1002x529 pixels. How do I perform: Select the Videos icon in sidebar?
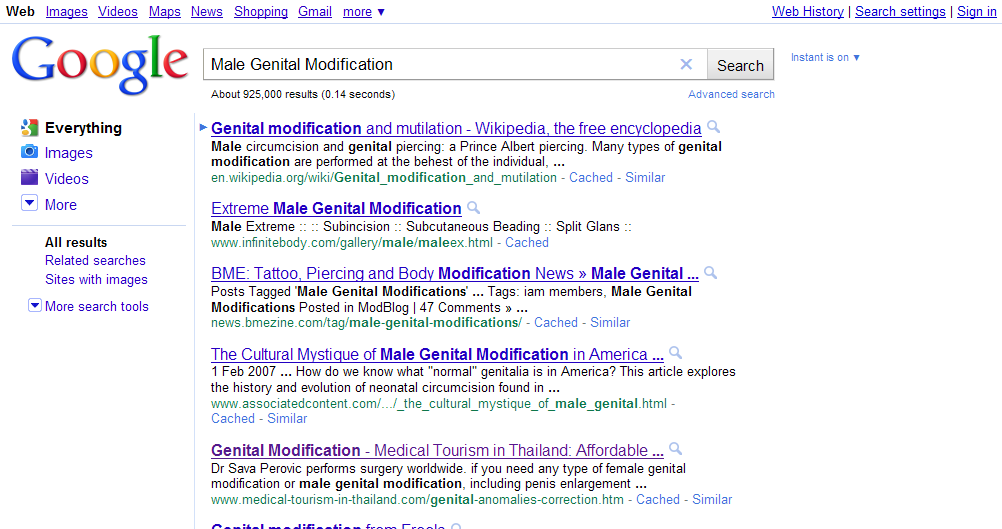30,178
